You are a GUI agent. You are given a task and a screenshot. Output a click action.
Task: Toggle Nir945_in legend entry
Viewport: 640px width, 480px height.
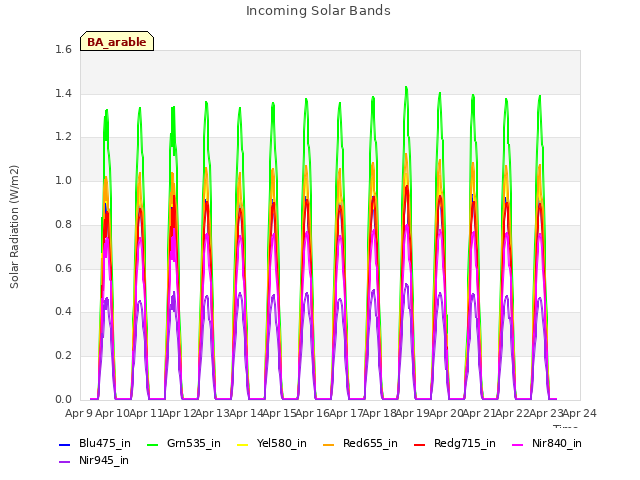click(x=94, y=461)
